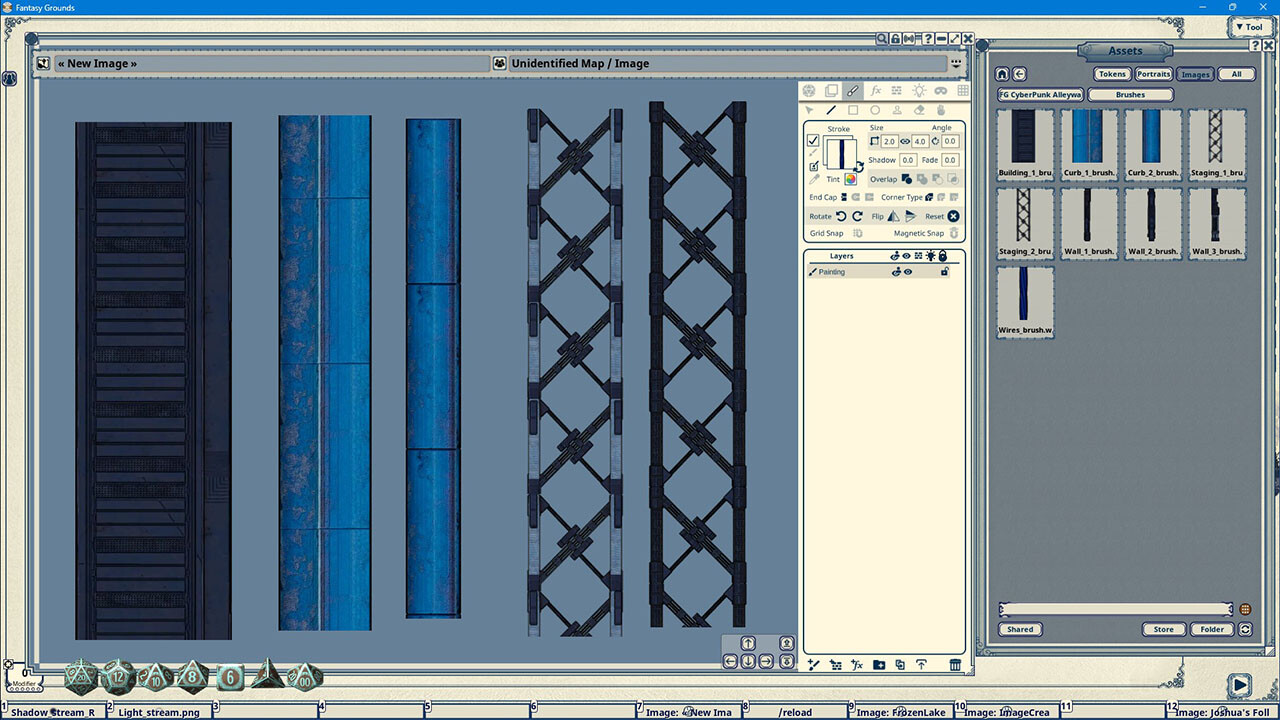This screenshot has height=720, width=1280.
Task: Select the Line drawing tool
Action: pos(831,110)
